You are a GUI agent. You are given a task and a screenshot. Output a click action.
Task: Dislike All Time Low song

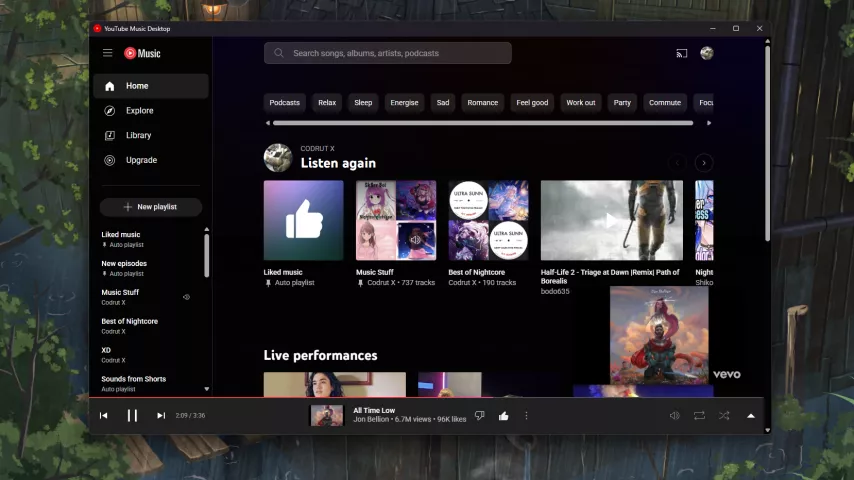(480, 416)
